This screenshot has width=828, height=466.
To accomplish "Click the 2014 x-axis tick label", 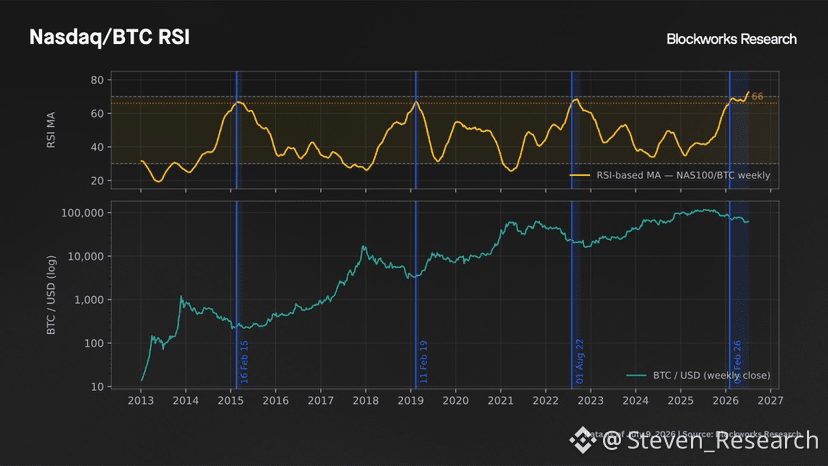I will pyautogui.click(x=186, y=400).
